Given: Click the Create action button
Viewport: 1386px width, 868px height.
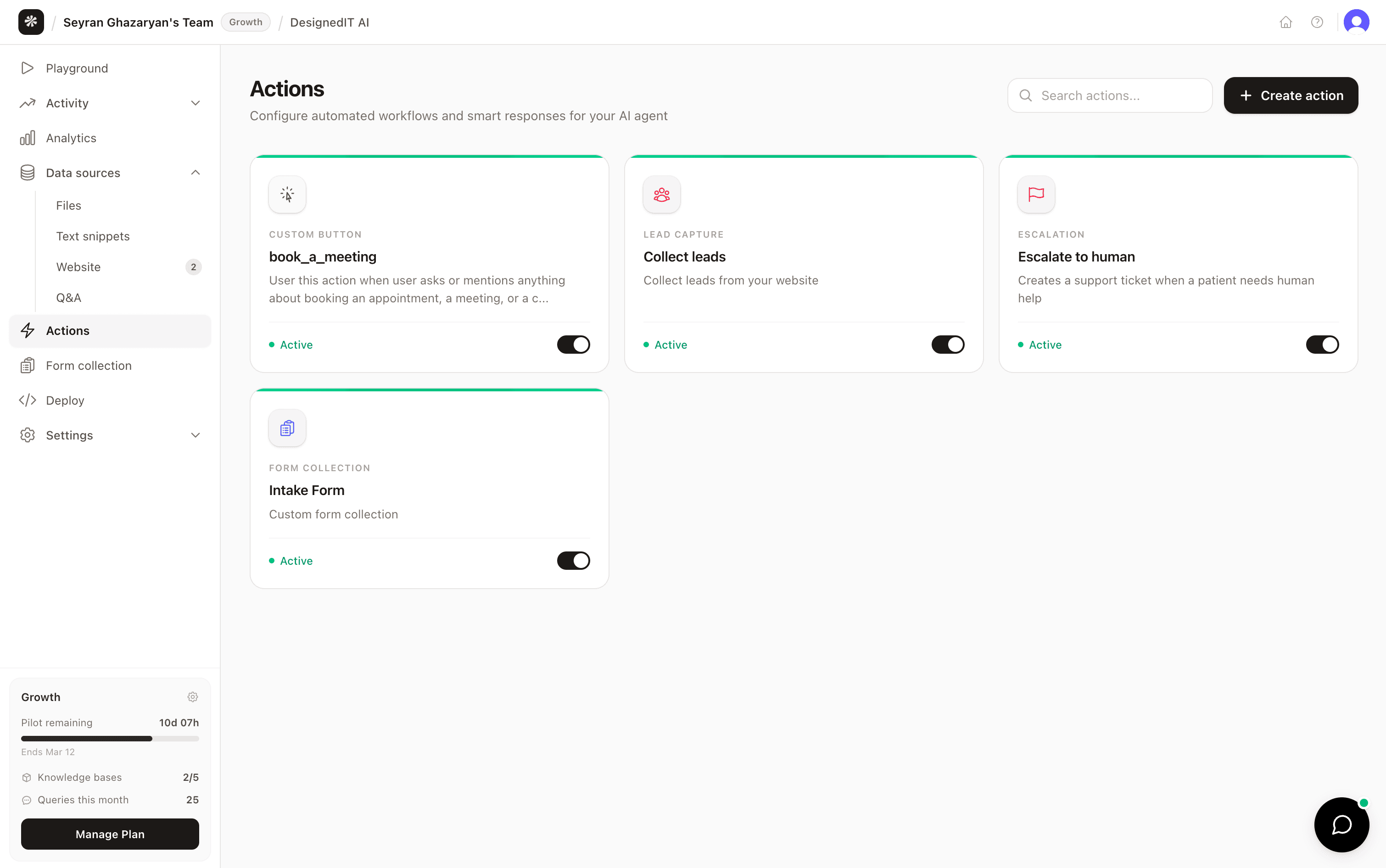Looking at the screenshot, I should (1290, 95).
